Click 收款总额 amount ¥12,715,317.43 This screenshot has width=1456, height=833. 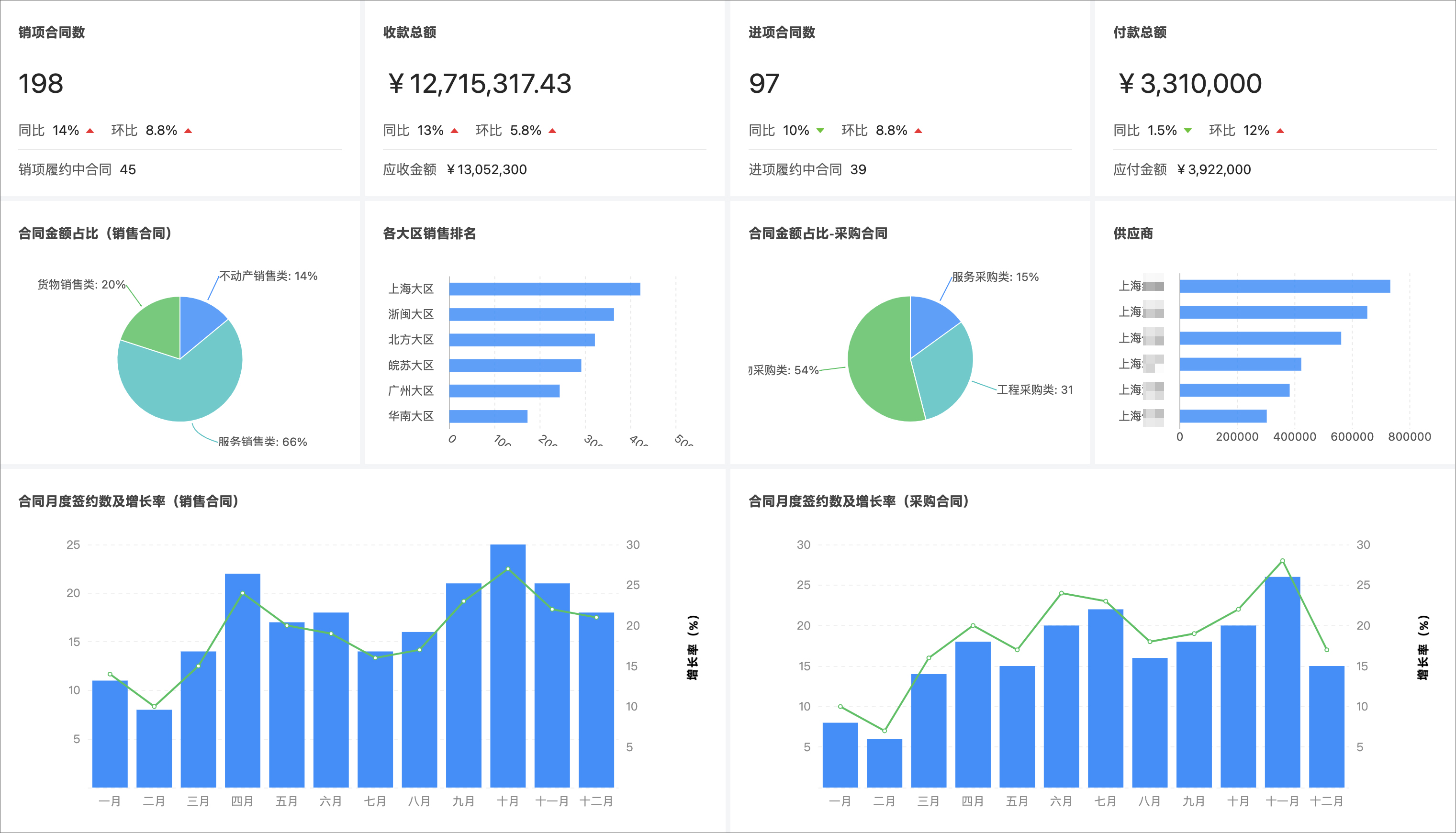[480, 84]
